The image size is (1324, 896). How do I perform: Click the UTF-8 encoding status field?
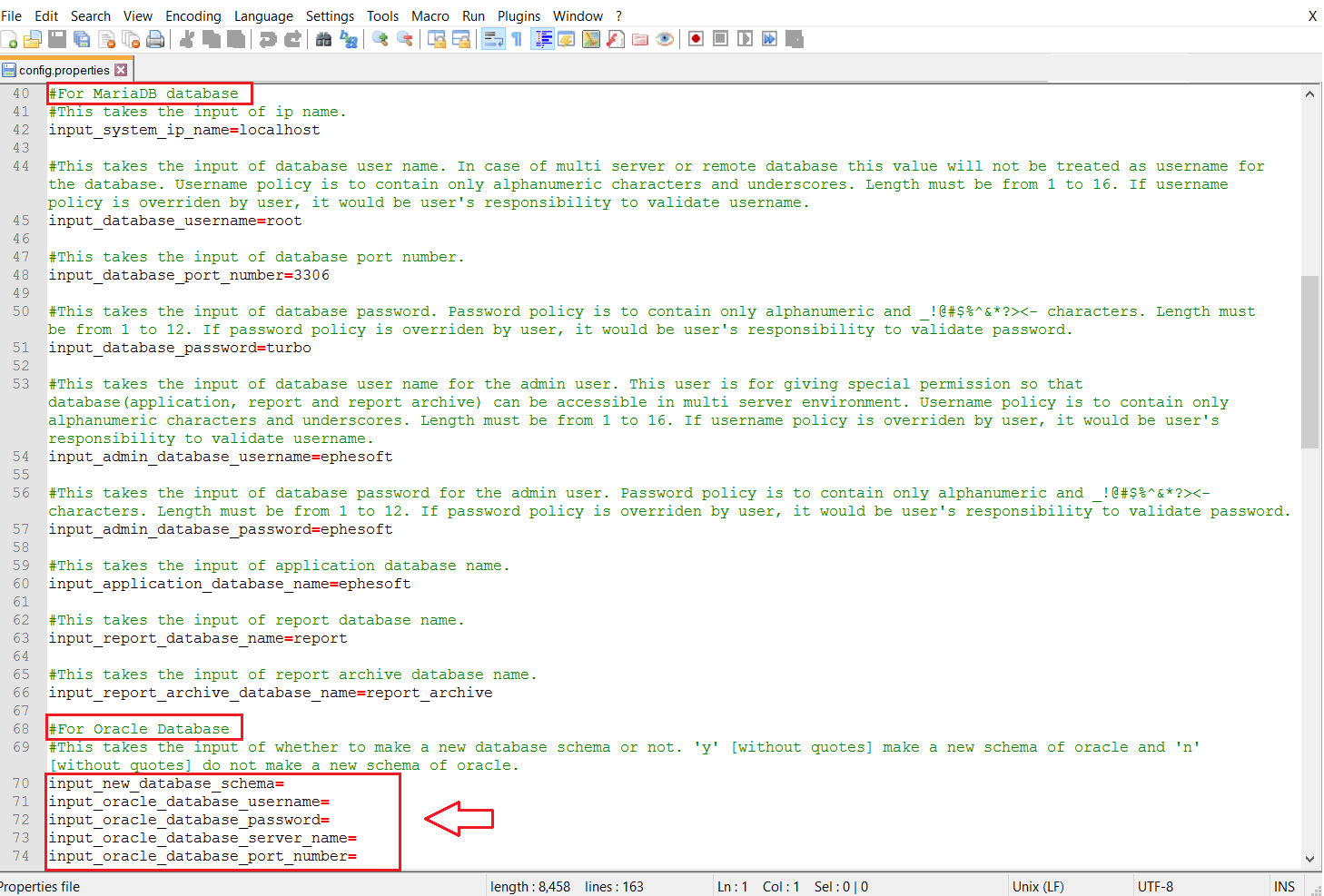(x=1155, y=887)
